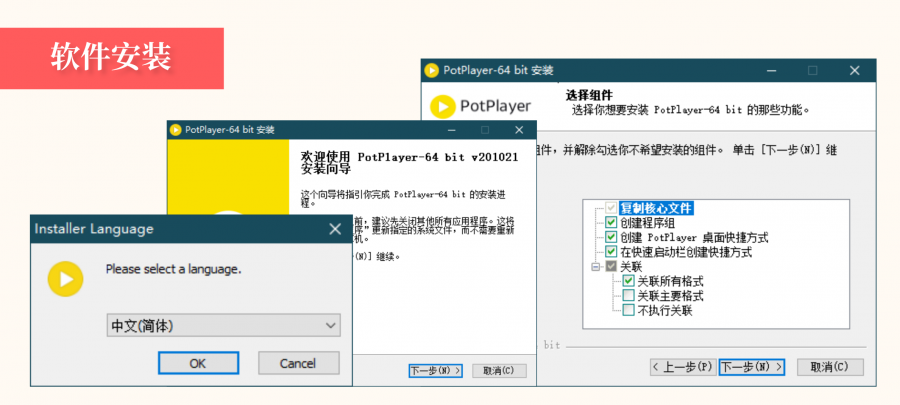Viewport: 900px width, 405px height.
Task: Select the 关联主要格式 option
Action: point(629,296)
